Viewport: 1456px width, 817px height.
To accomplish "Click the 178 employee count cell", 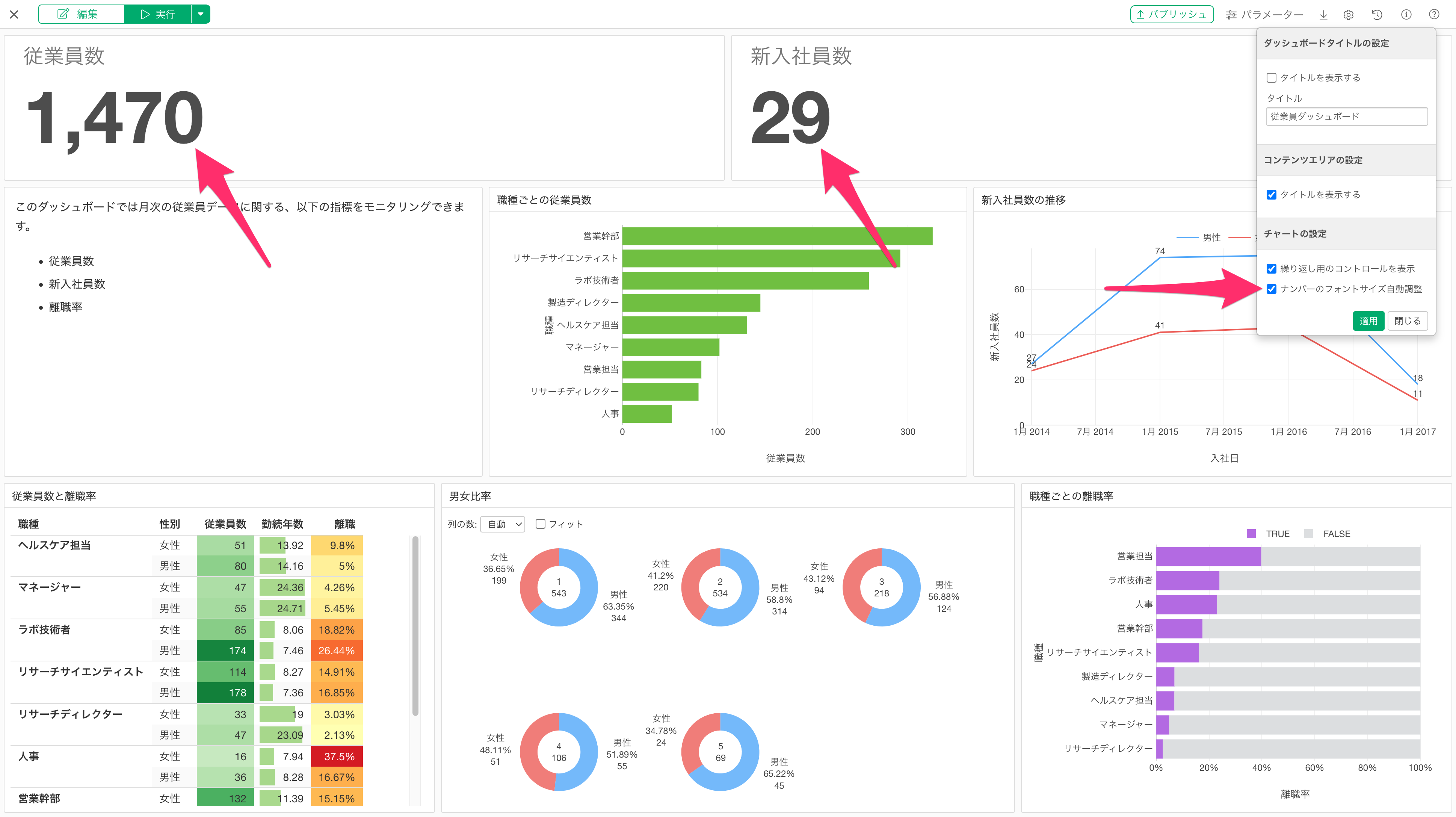I will click(x=225, y=693).
